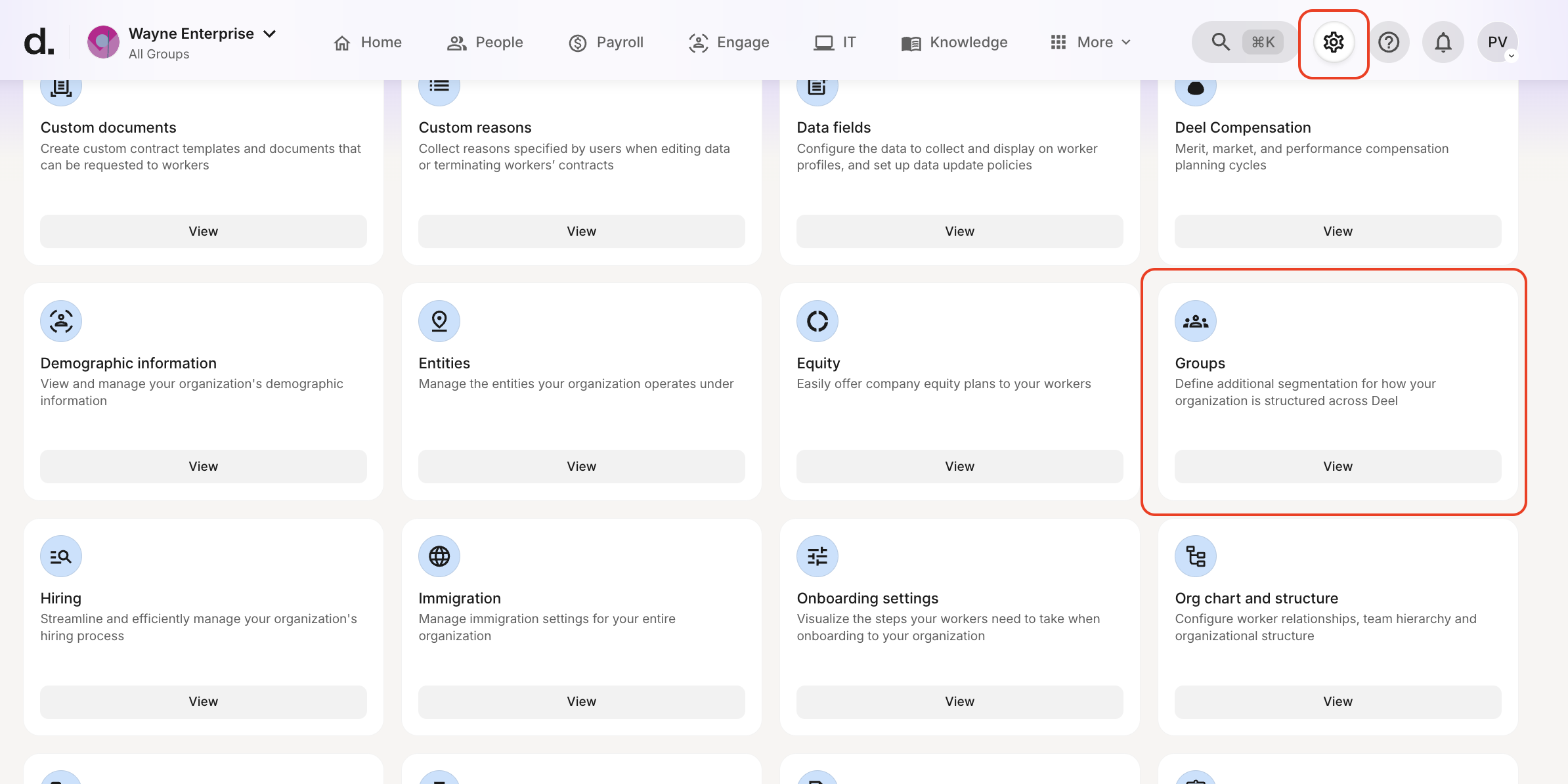
Task: Expand the Wayne Enterprise organization dropdown
Action: click(269, 34)
